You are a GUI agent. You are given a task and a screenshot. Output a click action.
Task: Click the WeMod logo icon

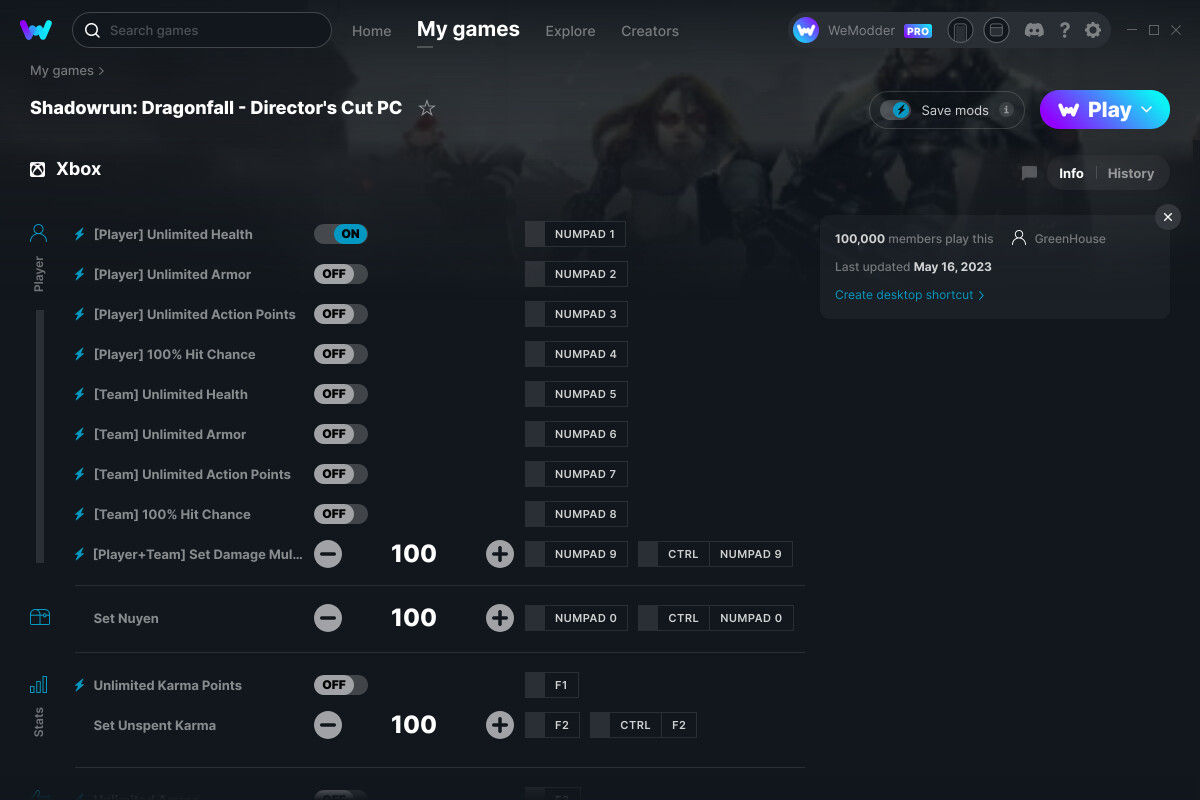(36, 30)
